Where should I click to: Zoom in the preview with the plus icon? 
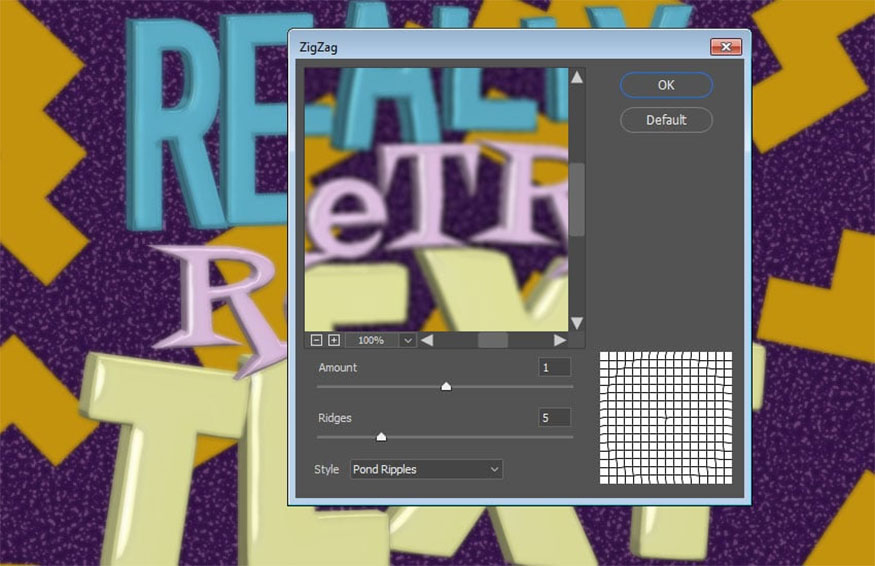coord(334,340)
